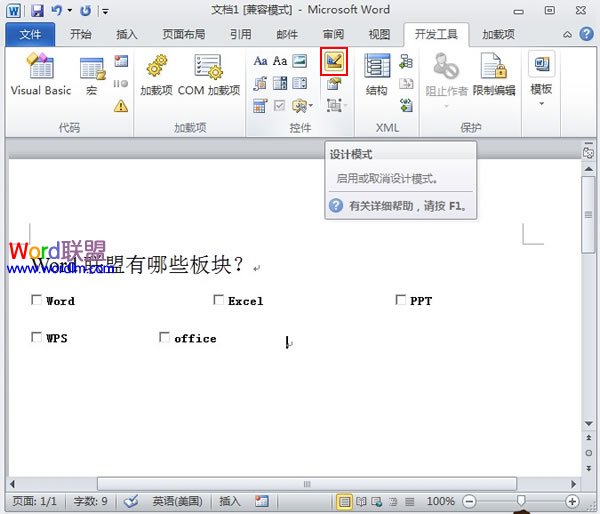Check the Word checkbox
This screenshot has width=600, height=514.
point(36,300)
